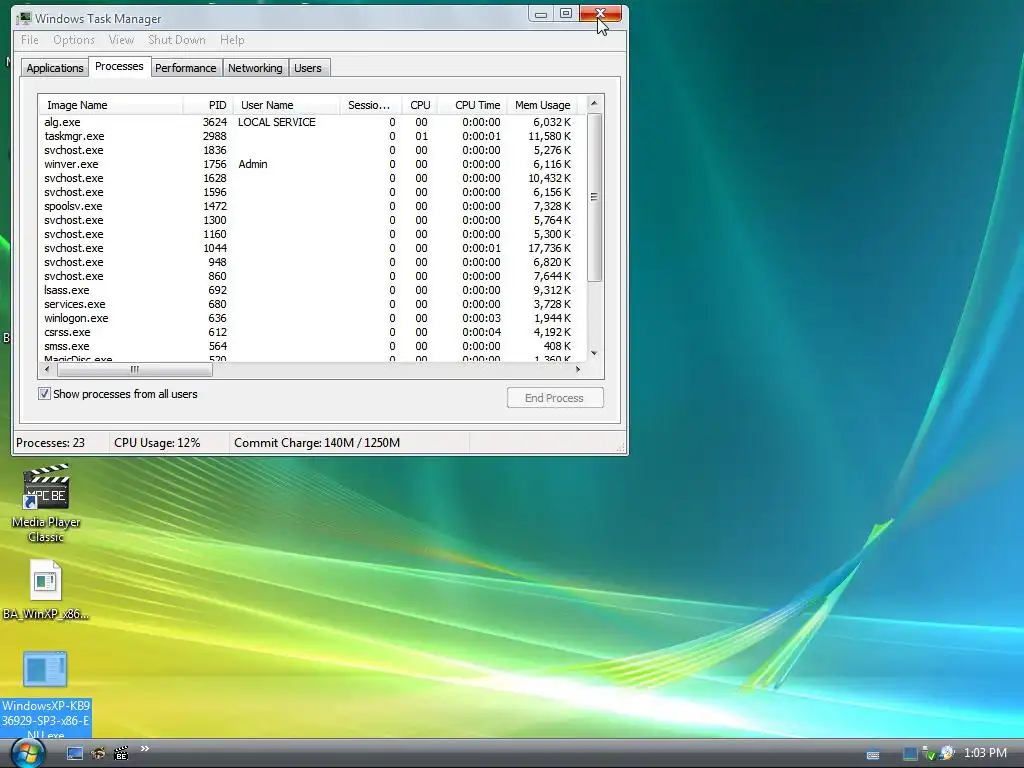1024x768 pixels.
Task: Click the 11,580 K memory value for taskmgr.exe
Action: point(549,136)
